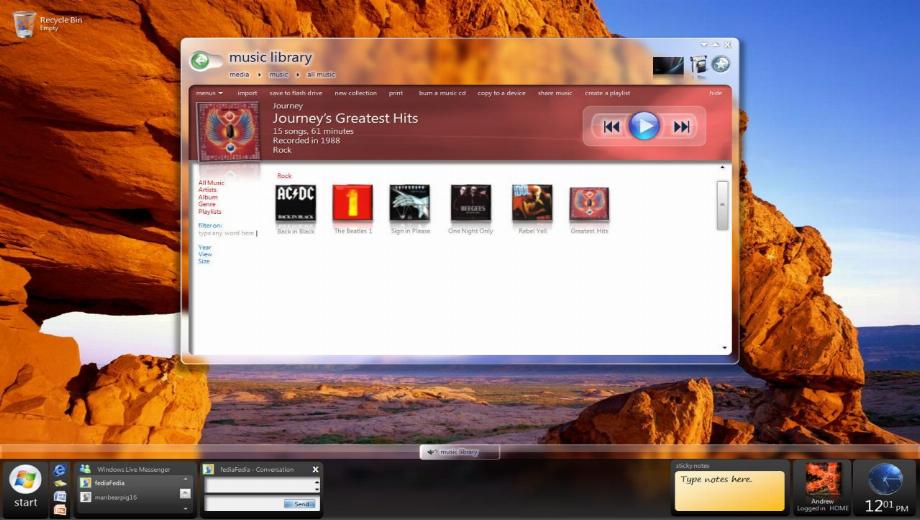Click import in the command bar

pos(247,93)
